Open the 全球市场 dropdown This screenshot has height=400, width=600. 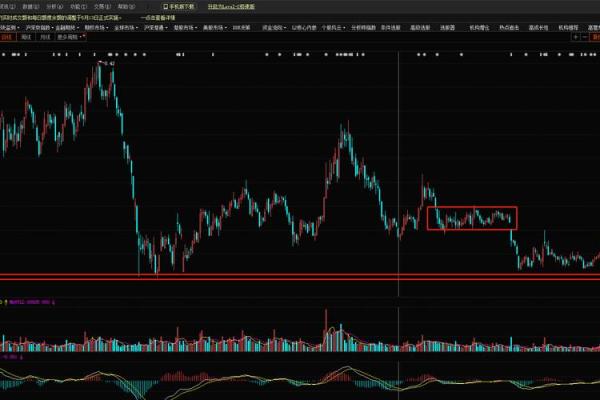(126, 27)
